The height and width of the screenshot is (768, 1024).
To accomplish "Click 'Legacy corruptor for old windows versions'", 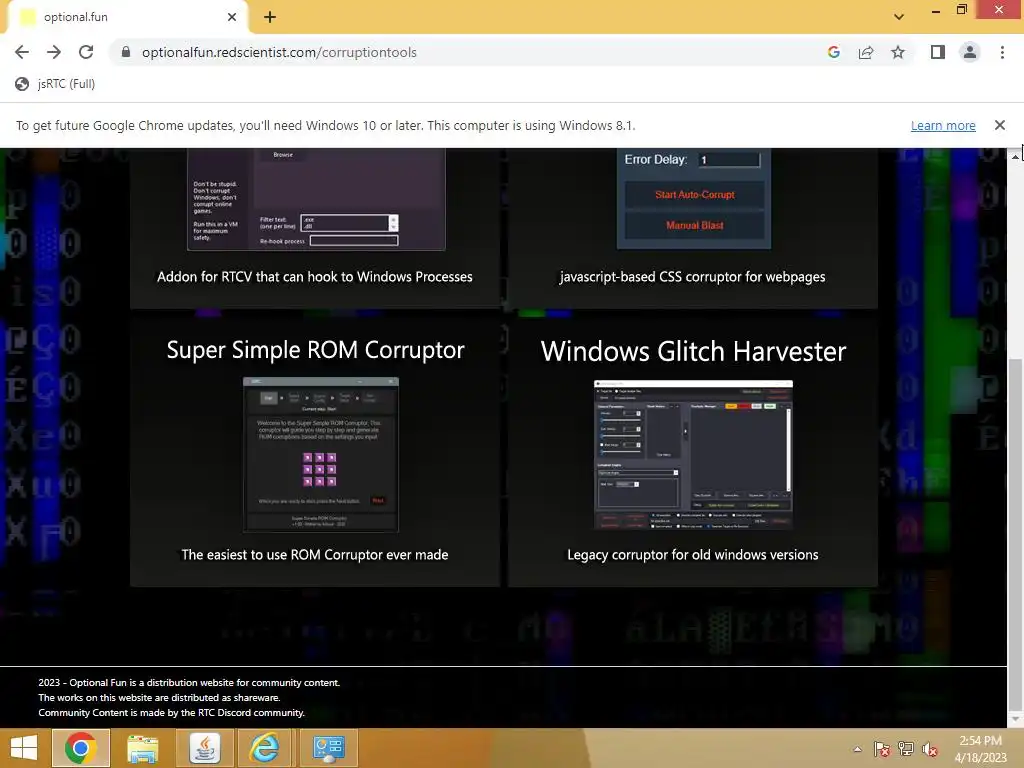I will pos(692,554).
